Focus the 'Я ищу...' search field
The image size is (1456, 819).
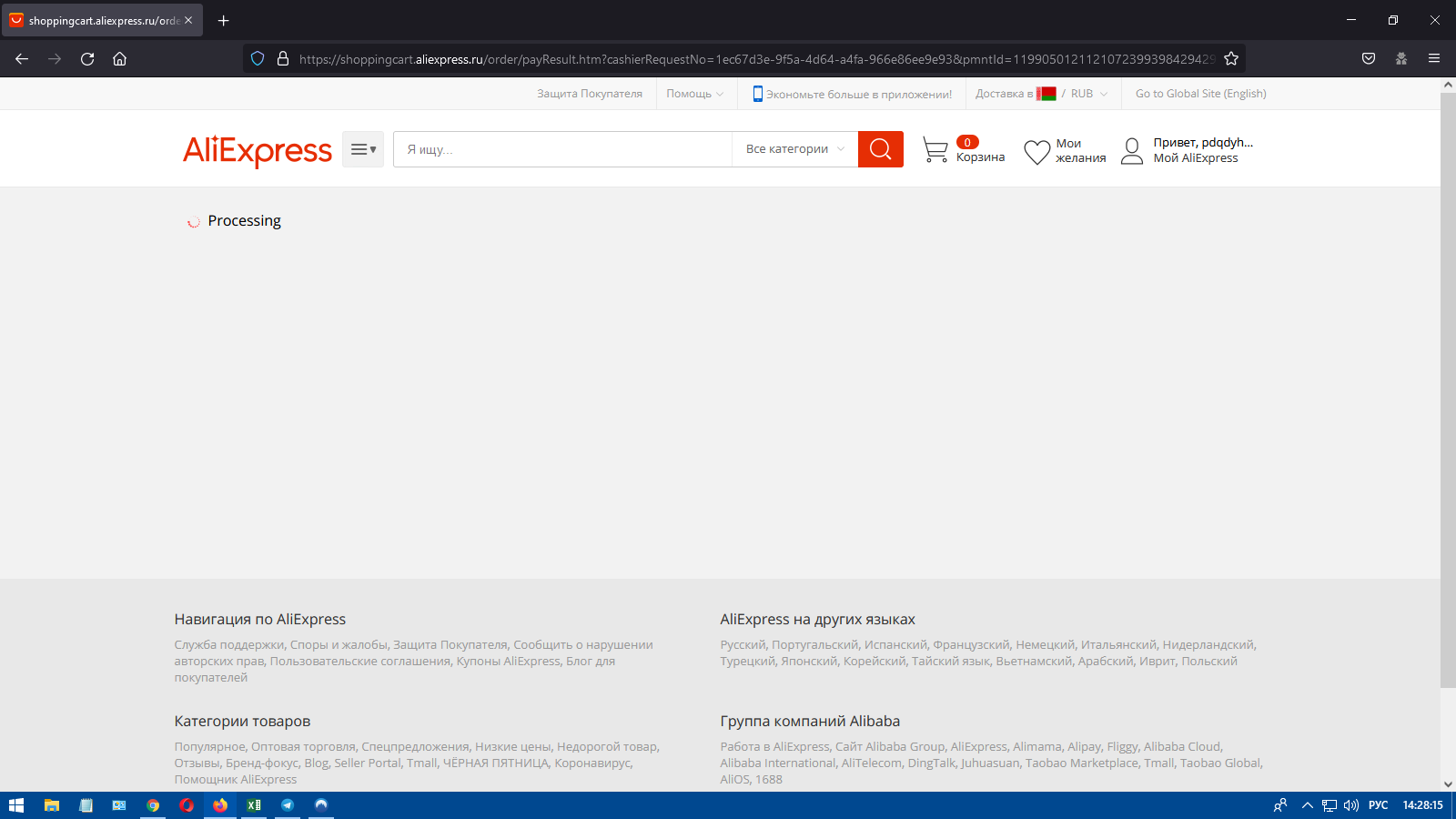click(x=562, y=149)
